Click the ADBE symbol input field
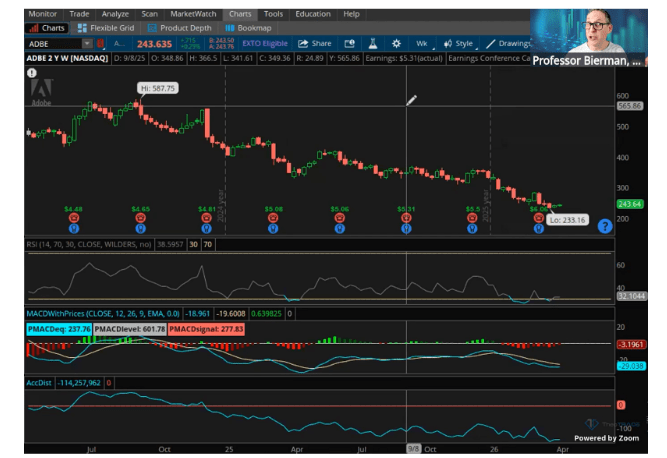The height and width of the screenshot is (458, 667). pyautogui.click(x=54, y=44)
